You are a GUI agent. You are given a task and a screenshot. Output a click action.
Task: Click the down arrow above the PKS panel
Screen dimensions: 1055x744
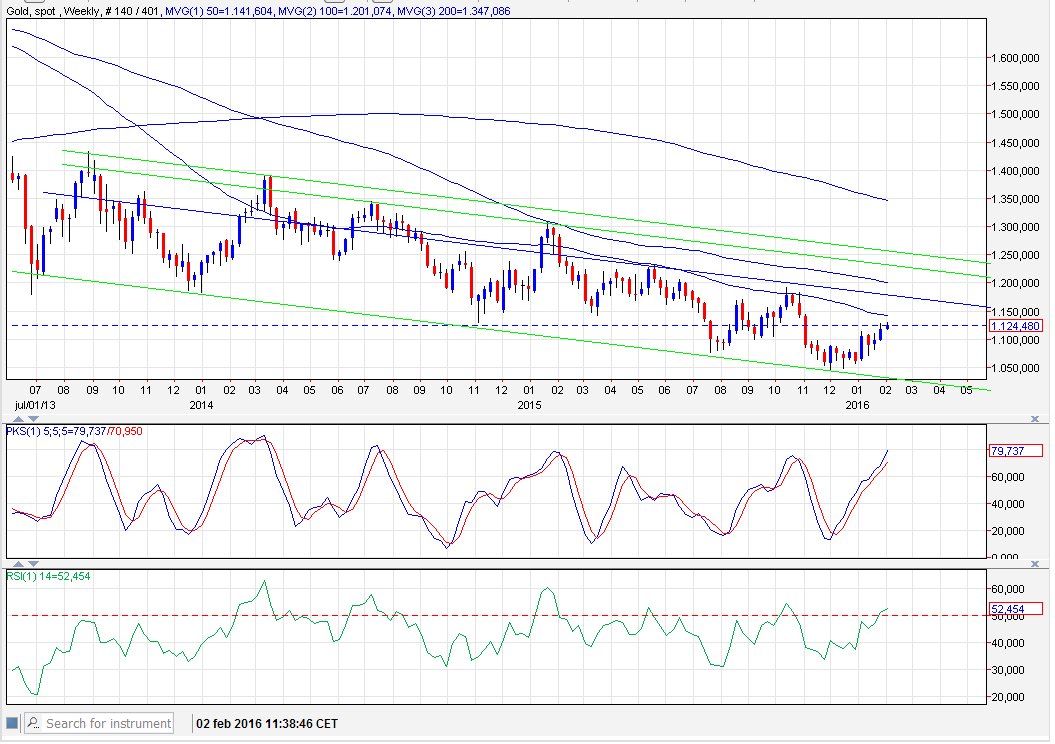click(x=32, y=419)
